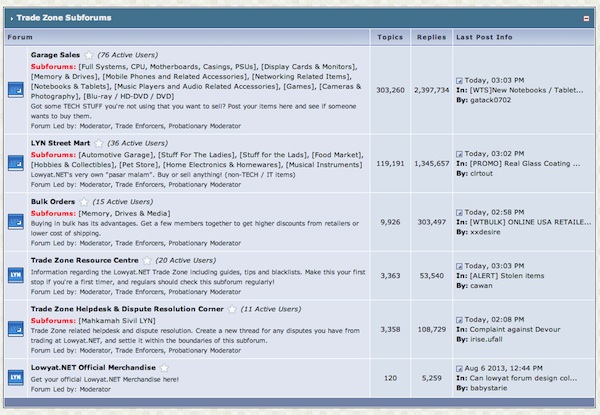The image size is (600, 415).
Task: Open last post icon in Garage Sales row
Action: pyautogui.click(x=459, y=78)
